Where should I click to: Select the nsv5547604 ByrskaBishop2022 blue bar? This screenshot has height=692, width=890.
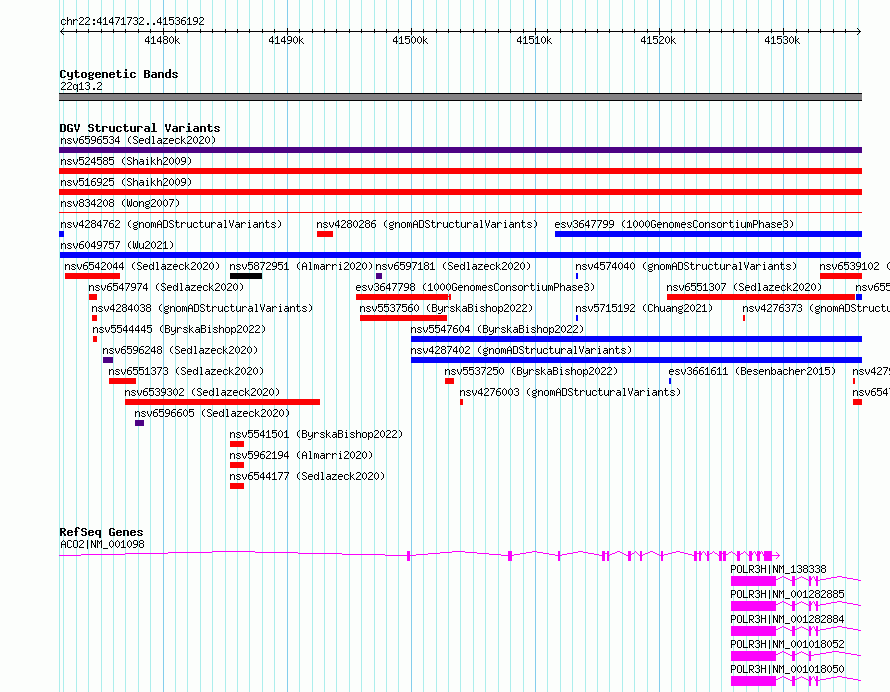click(636, 339)
